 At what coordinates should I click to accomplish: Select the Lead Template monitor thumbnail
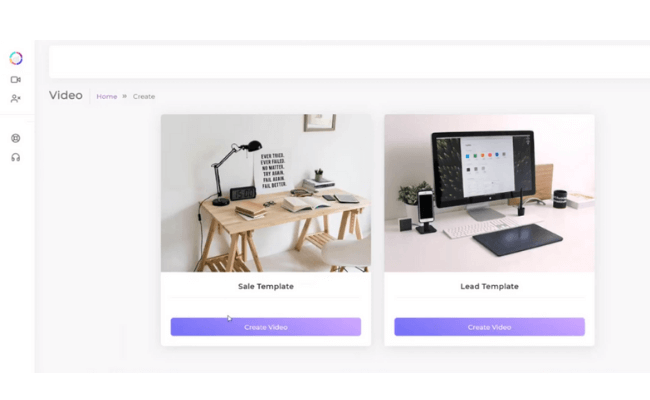490,193
